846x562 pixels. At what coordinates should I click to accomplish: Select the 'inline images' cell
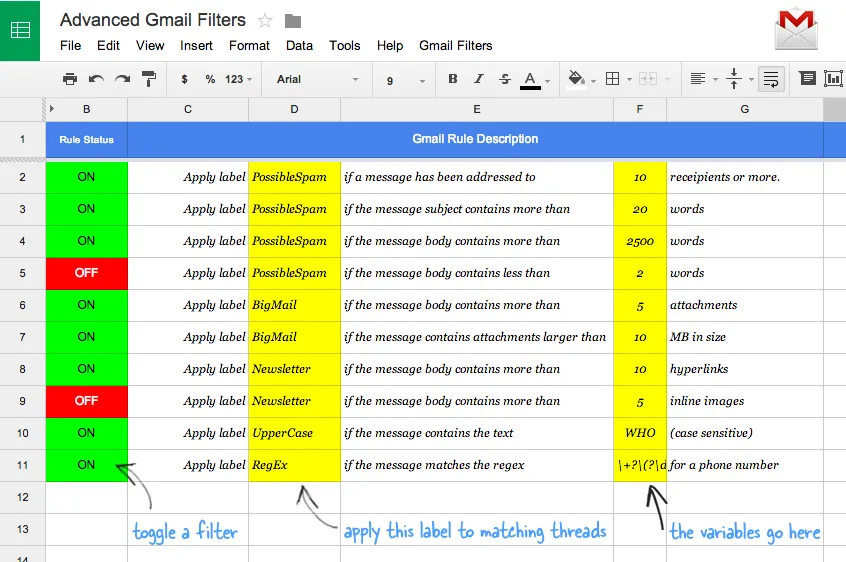click(745, 401)
